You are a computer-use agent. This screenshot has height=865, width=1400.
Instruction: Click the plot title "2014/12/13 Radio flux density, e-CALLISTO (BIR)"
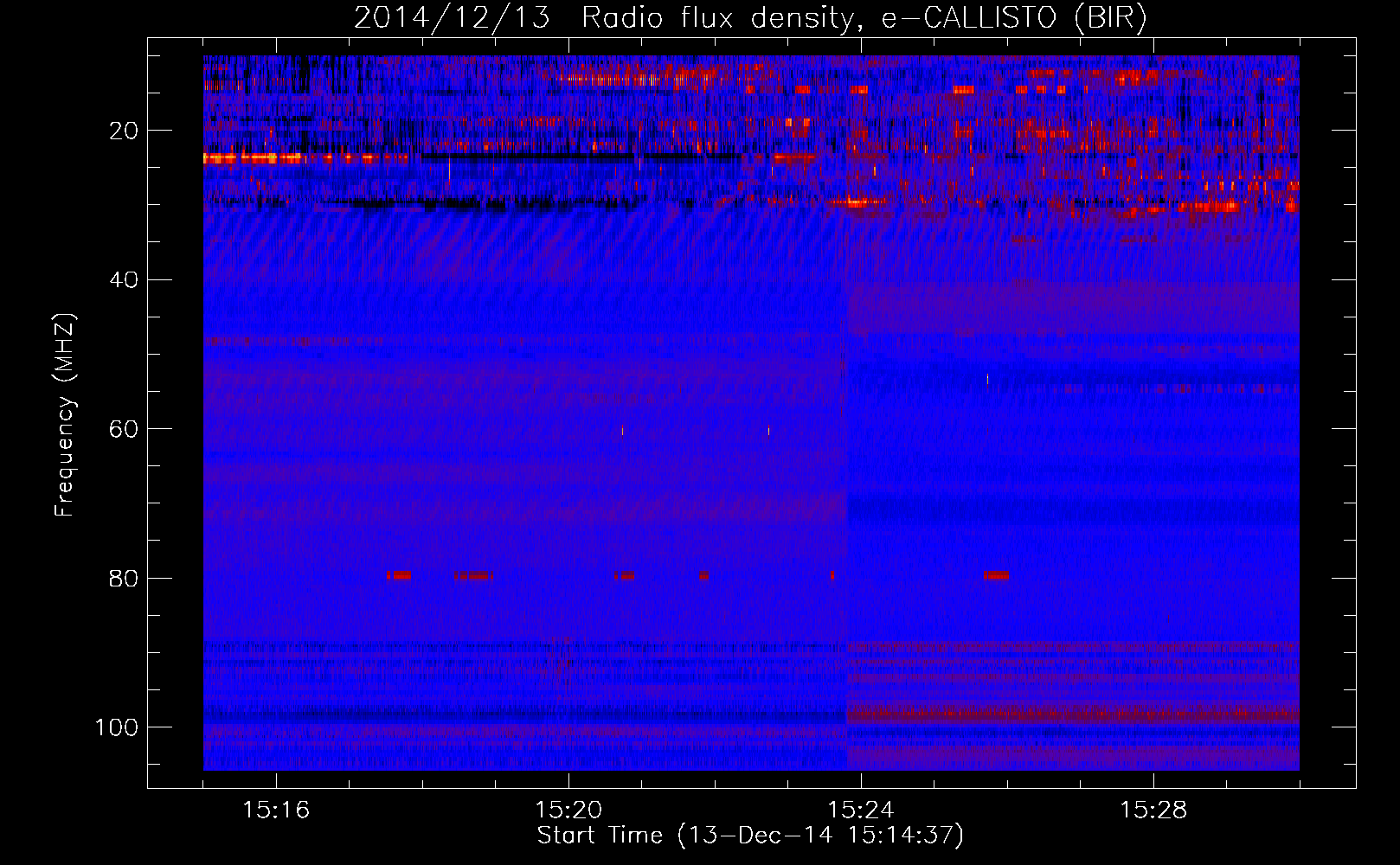(x=750, y=17)
